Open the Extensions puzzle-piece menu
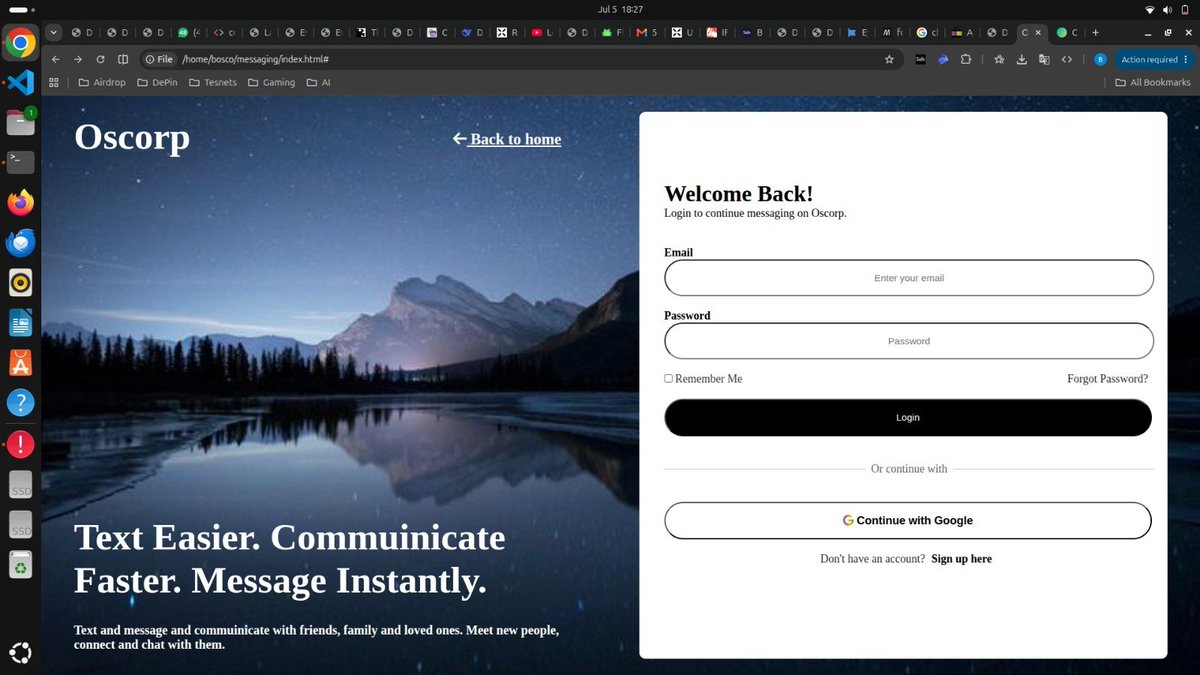This screenshot has width=1200, height=675. coord(965,59)
